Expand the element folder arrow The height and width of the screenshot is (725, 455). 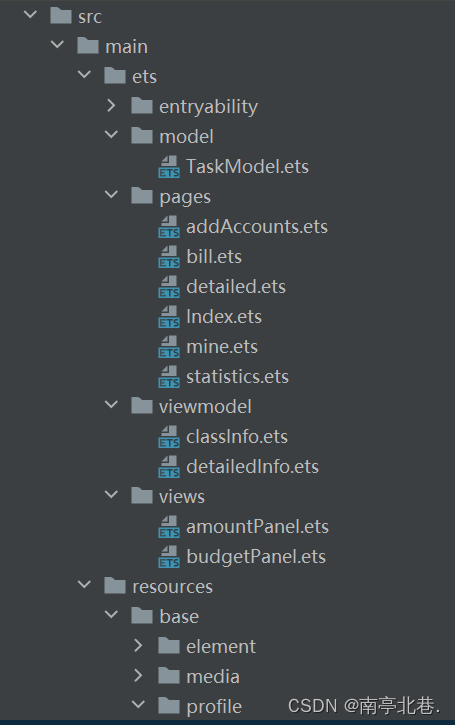[138, 645]
